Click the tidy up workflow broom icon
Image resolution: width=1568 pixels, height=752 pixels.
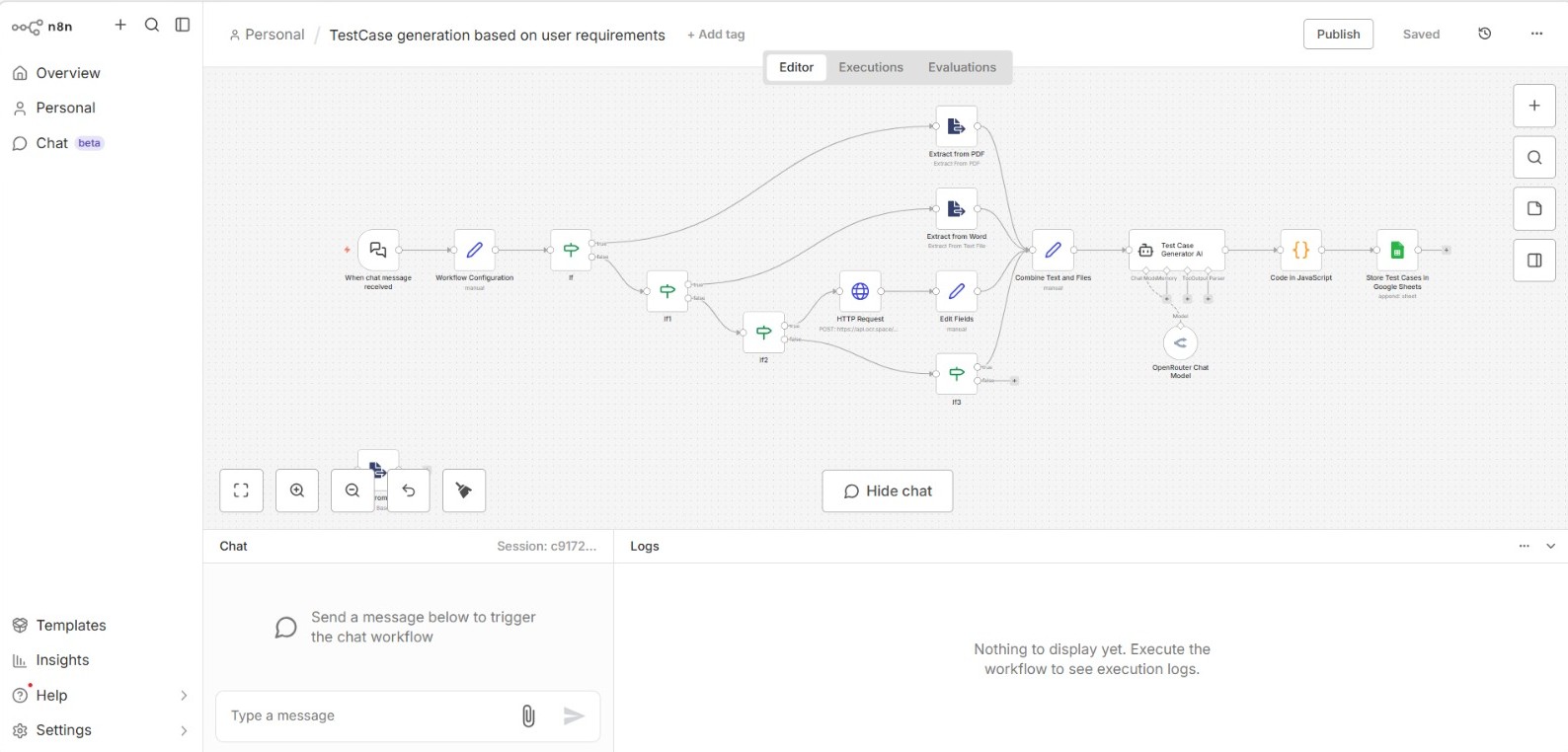[x=464, y=490]
